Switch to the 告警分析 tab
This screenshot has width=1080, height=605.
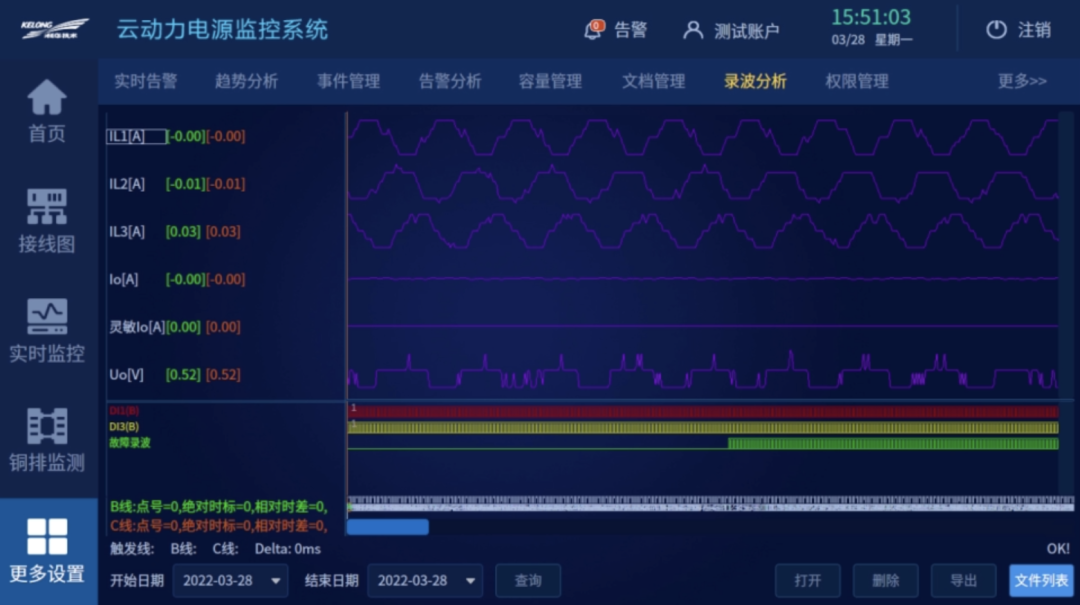[x=450, y=81]
